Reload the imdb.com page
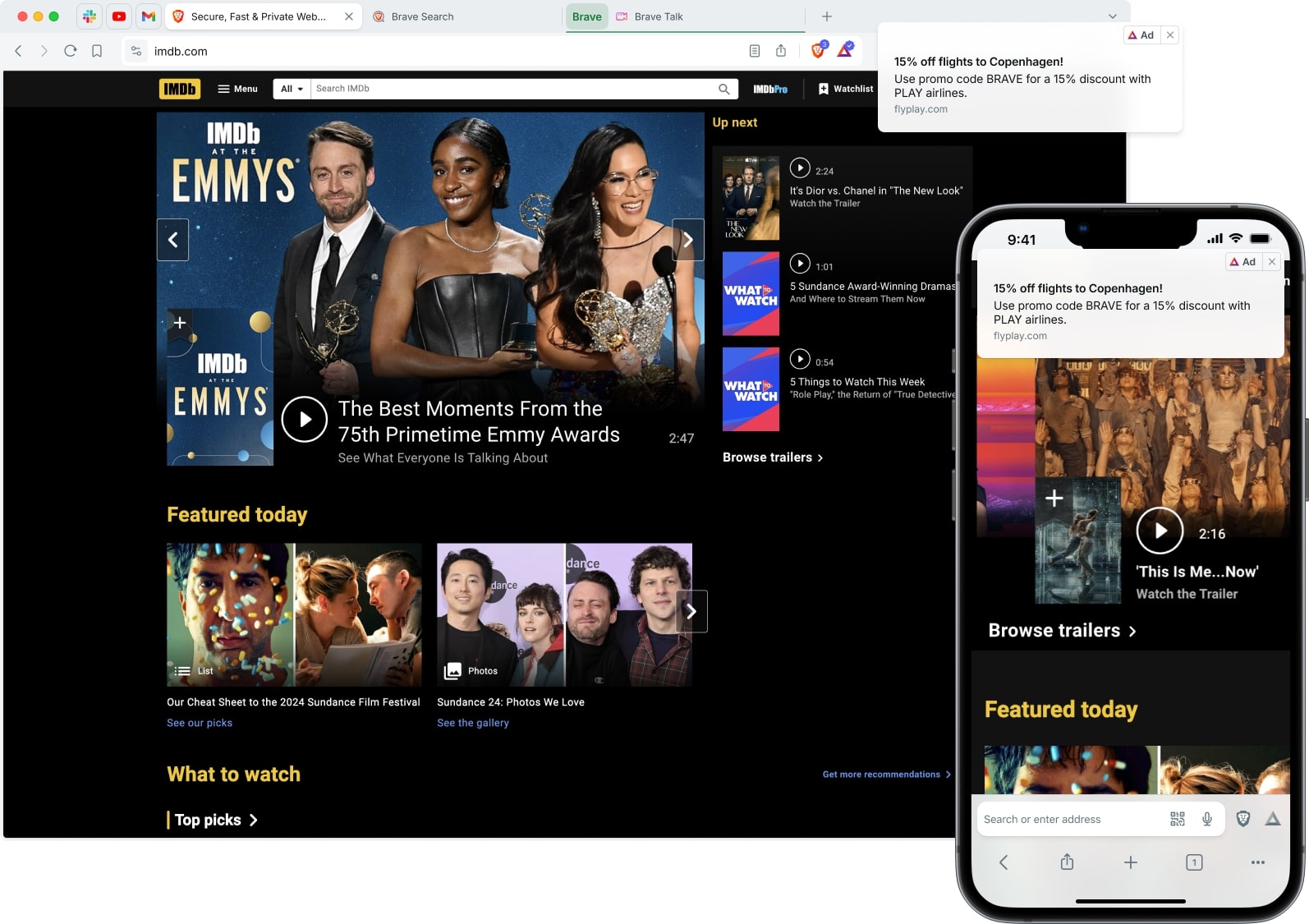This screenshot has width=1309, height=924. pos(71,51)
